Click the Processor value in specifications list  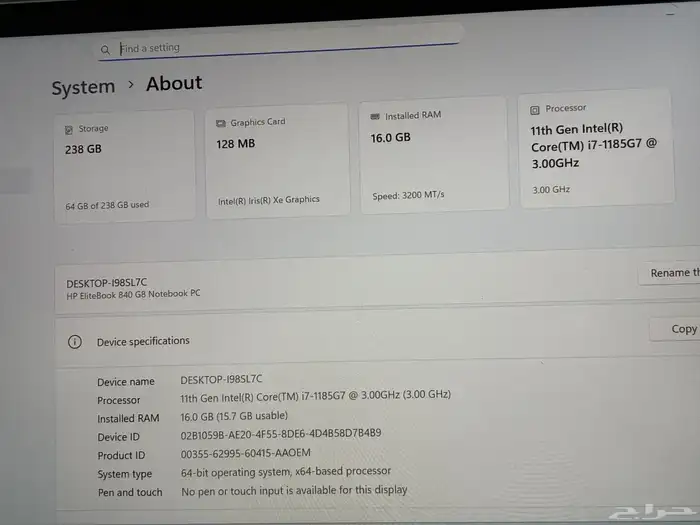coord(316,396)
